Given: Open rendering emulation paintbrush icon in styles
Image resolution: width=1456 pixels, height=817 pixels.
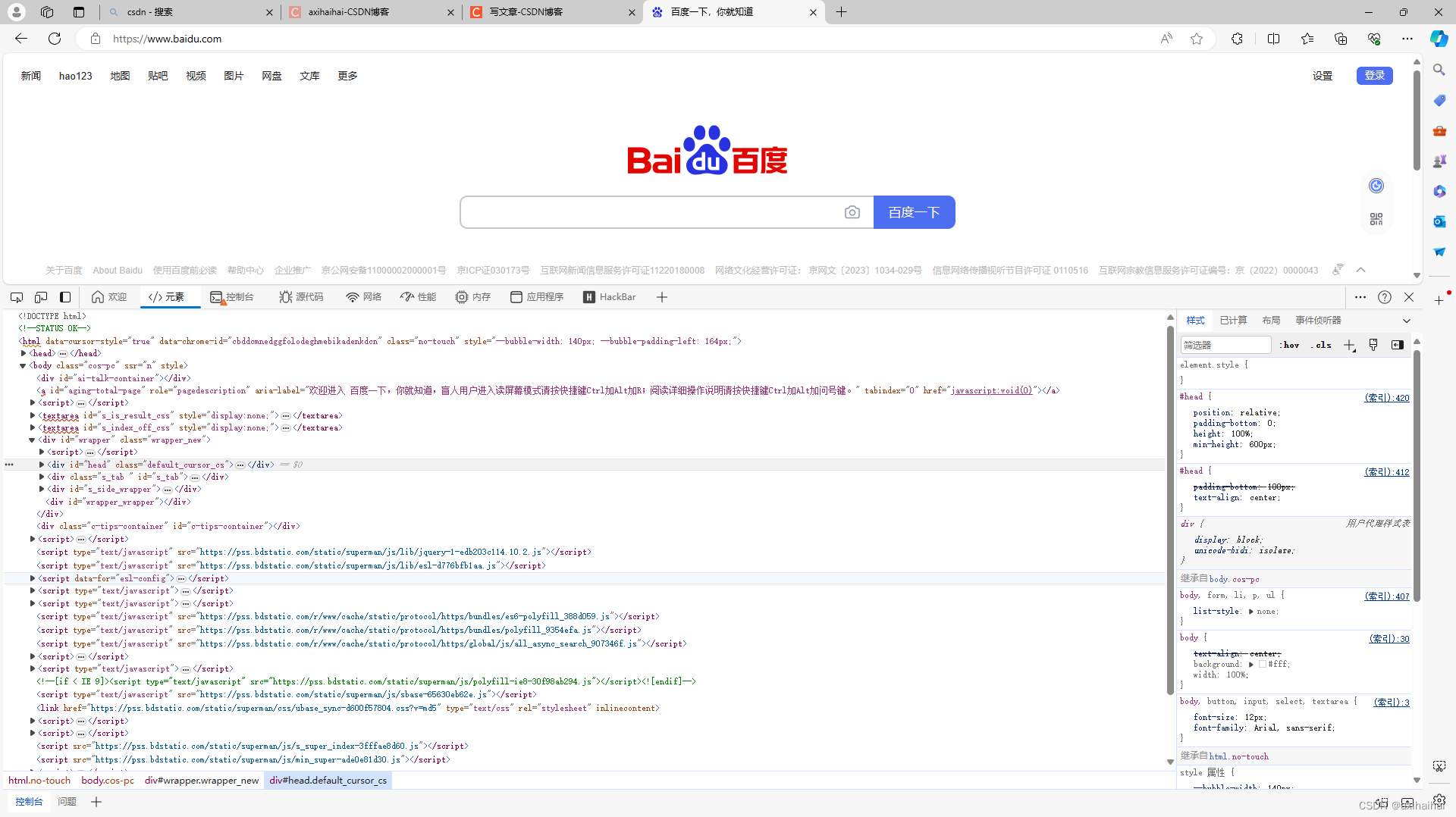Looking at the screenshot, I should coord(1373,345).
